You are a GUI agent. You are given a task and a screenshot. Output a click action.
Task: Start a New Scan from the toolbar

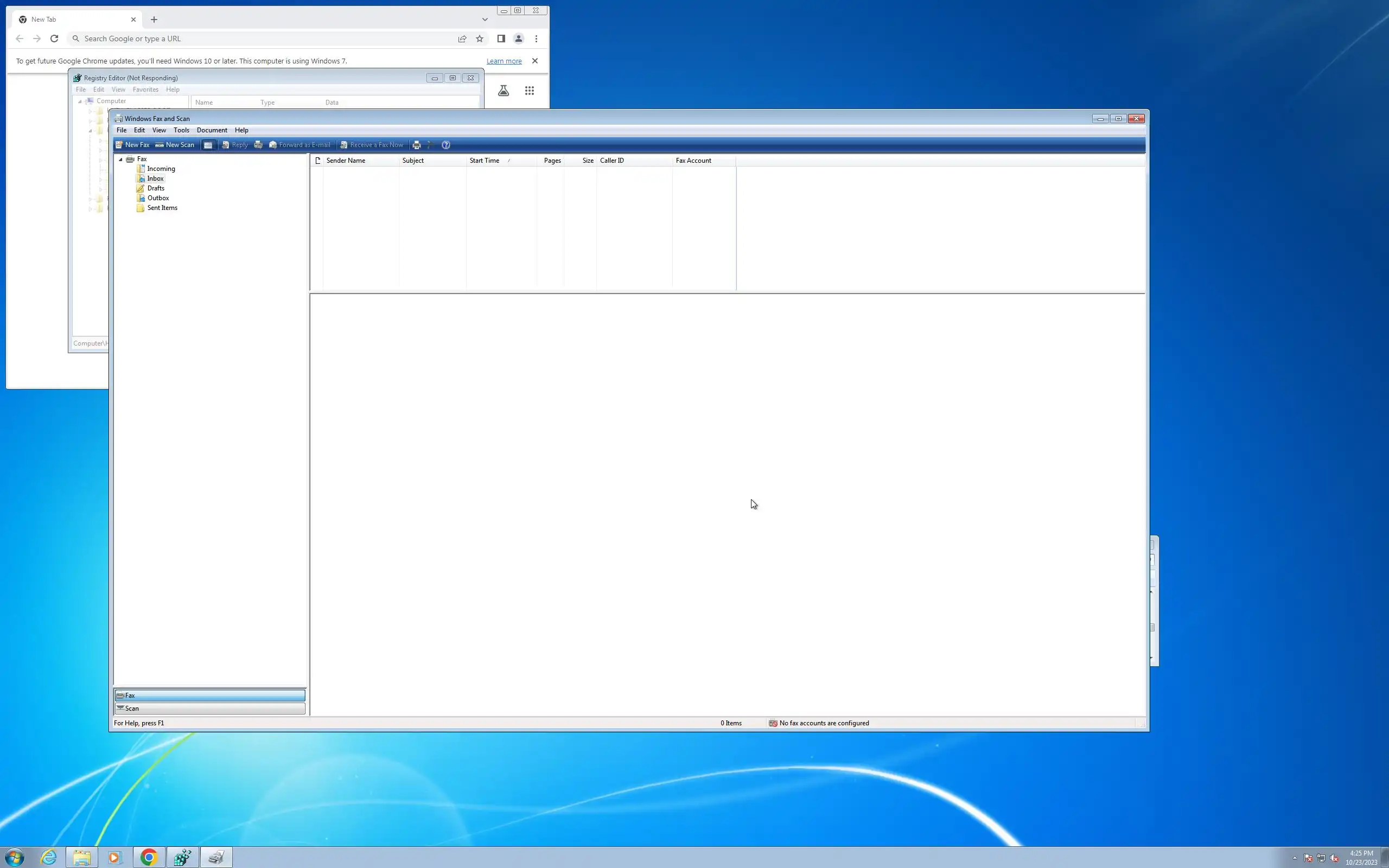click(x=175, y=145)
